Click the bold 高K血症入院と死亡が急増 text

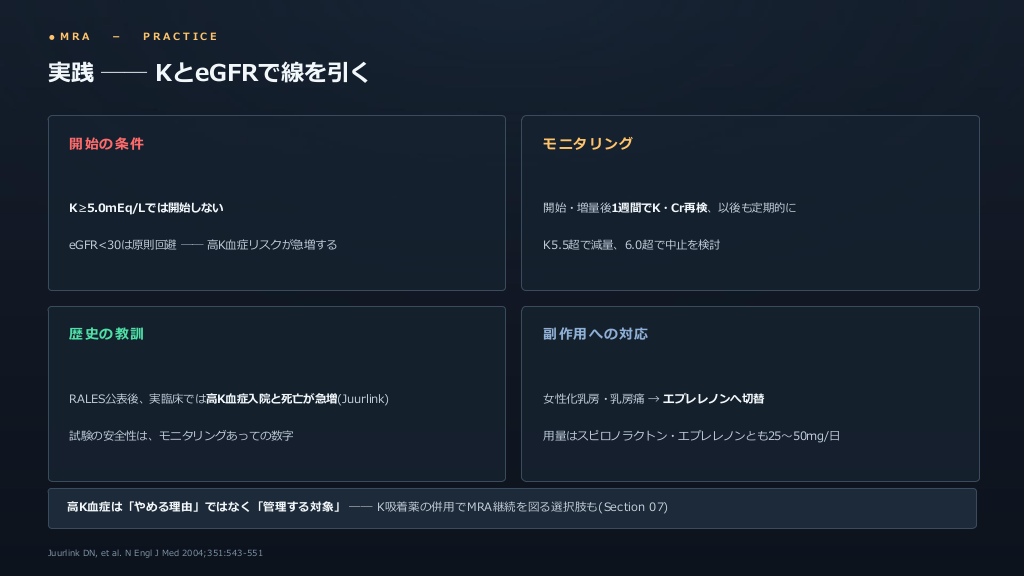click(x=272, y=398)
